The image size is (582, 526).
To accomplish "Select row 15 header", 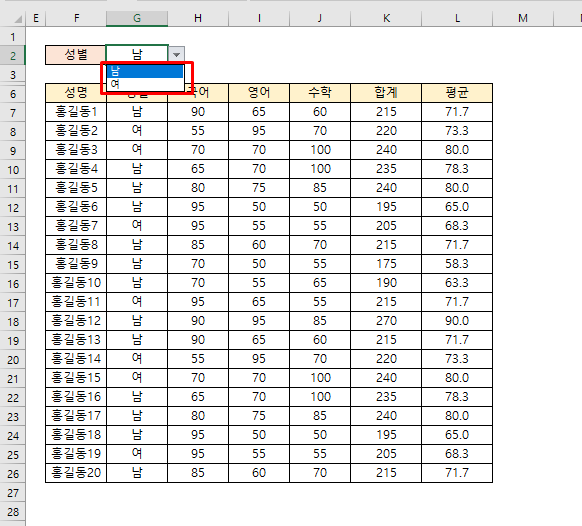I will (13, 265).
